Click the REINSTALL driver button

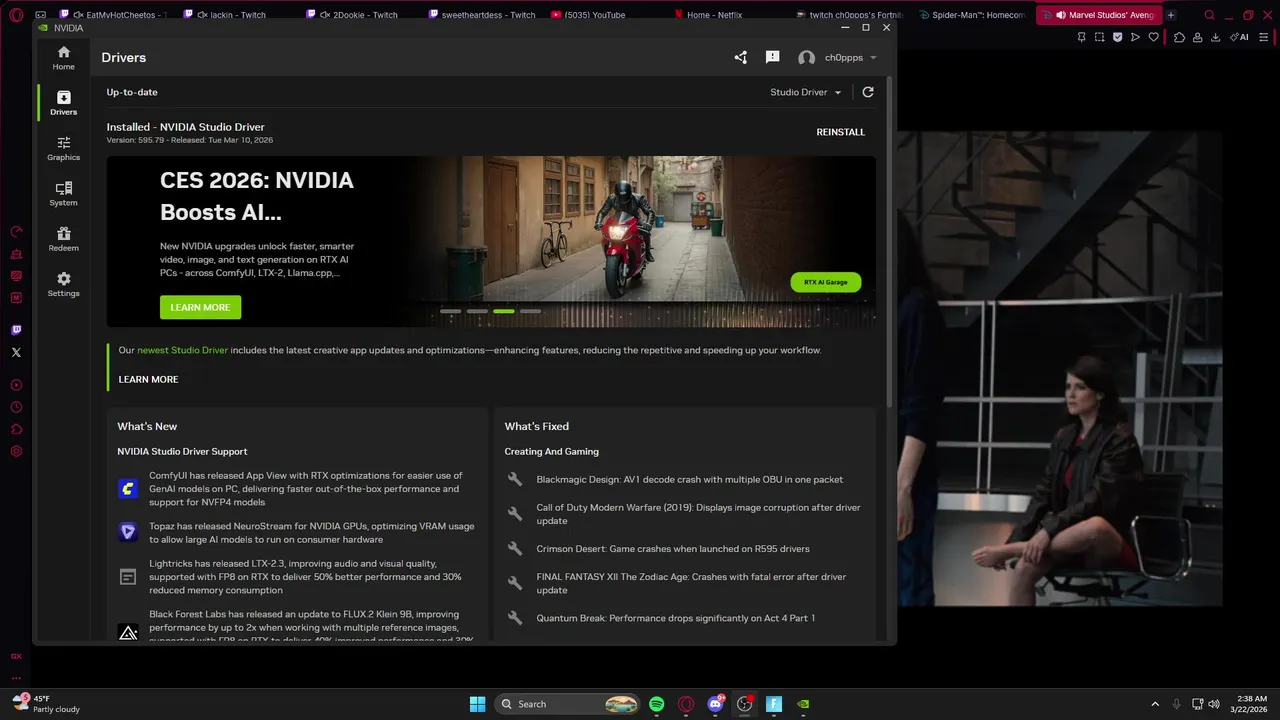click(840, 132)
